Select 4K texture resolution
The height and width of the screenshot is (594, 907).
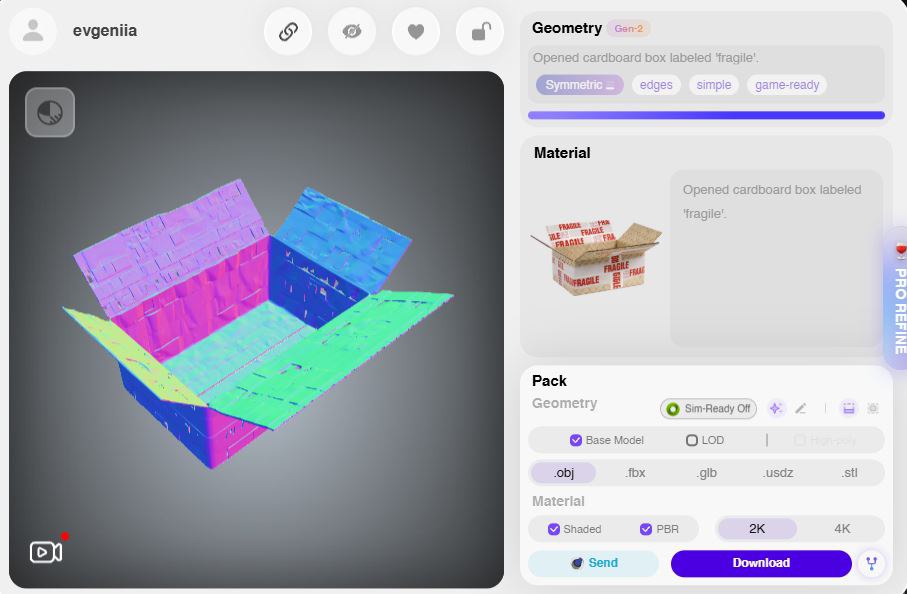pyautogui.click(x=842, y=529)
